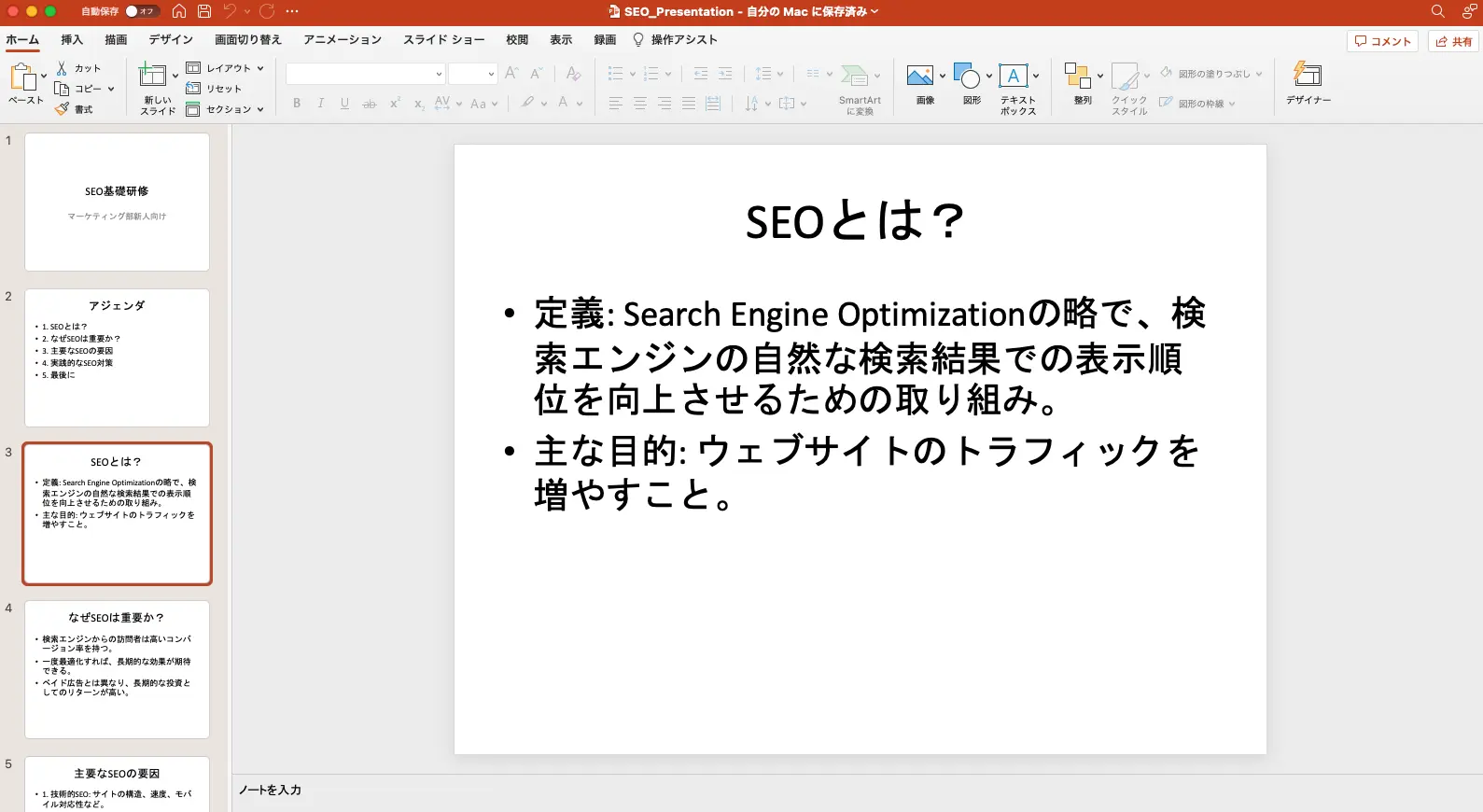Open the Paste options arrow
Screen dimensions: 1483x812
coord(44,77)
